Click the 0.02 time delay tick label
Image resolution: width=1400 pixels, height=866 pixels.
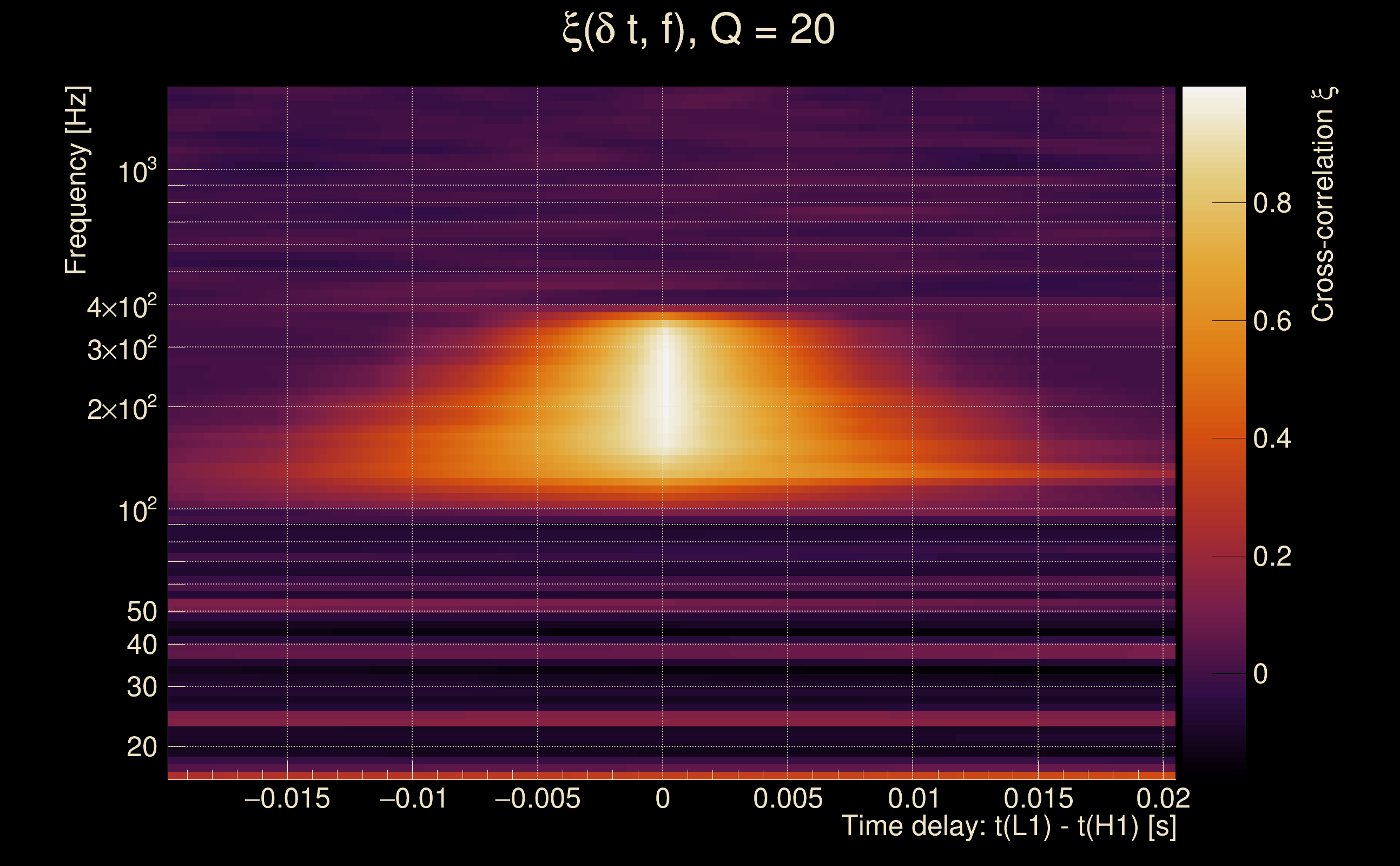(1163, 799)
